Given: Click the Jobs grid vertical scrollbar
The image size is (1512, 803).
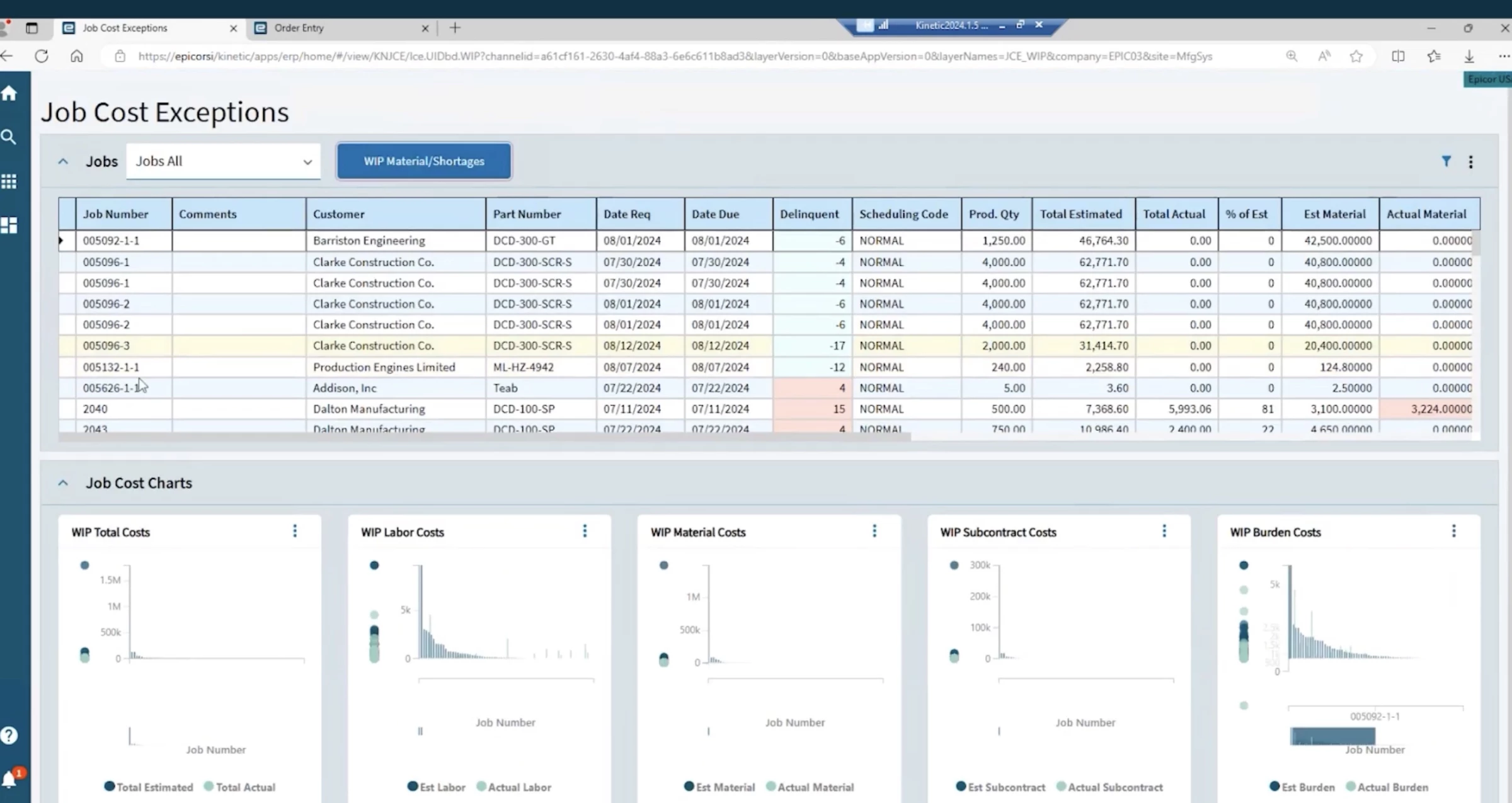Looking at the screenshot, I should point(1476,244).
